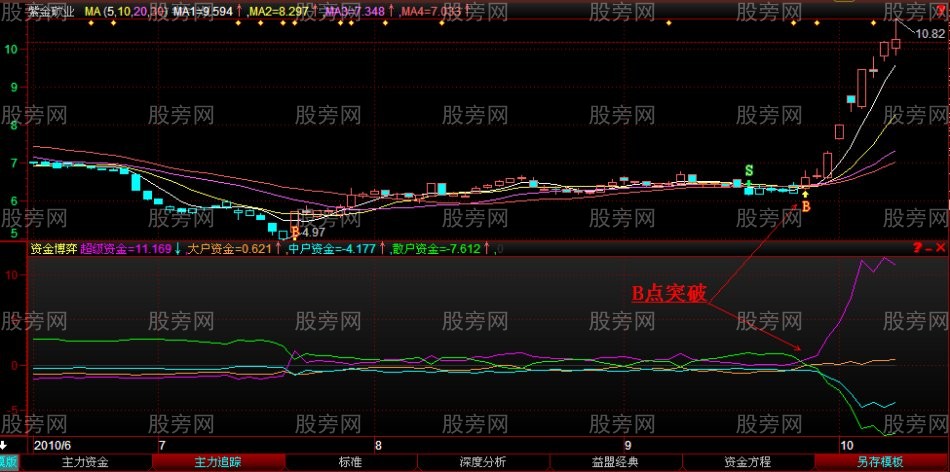The image size is (950, 472).
Task: Open help for the 资金博弈 indicator panel
Action: click(917, 247)
